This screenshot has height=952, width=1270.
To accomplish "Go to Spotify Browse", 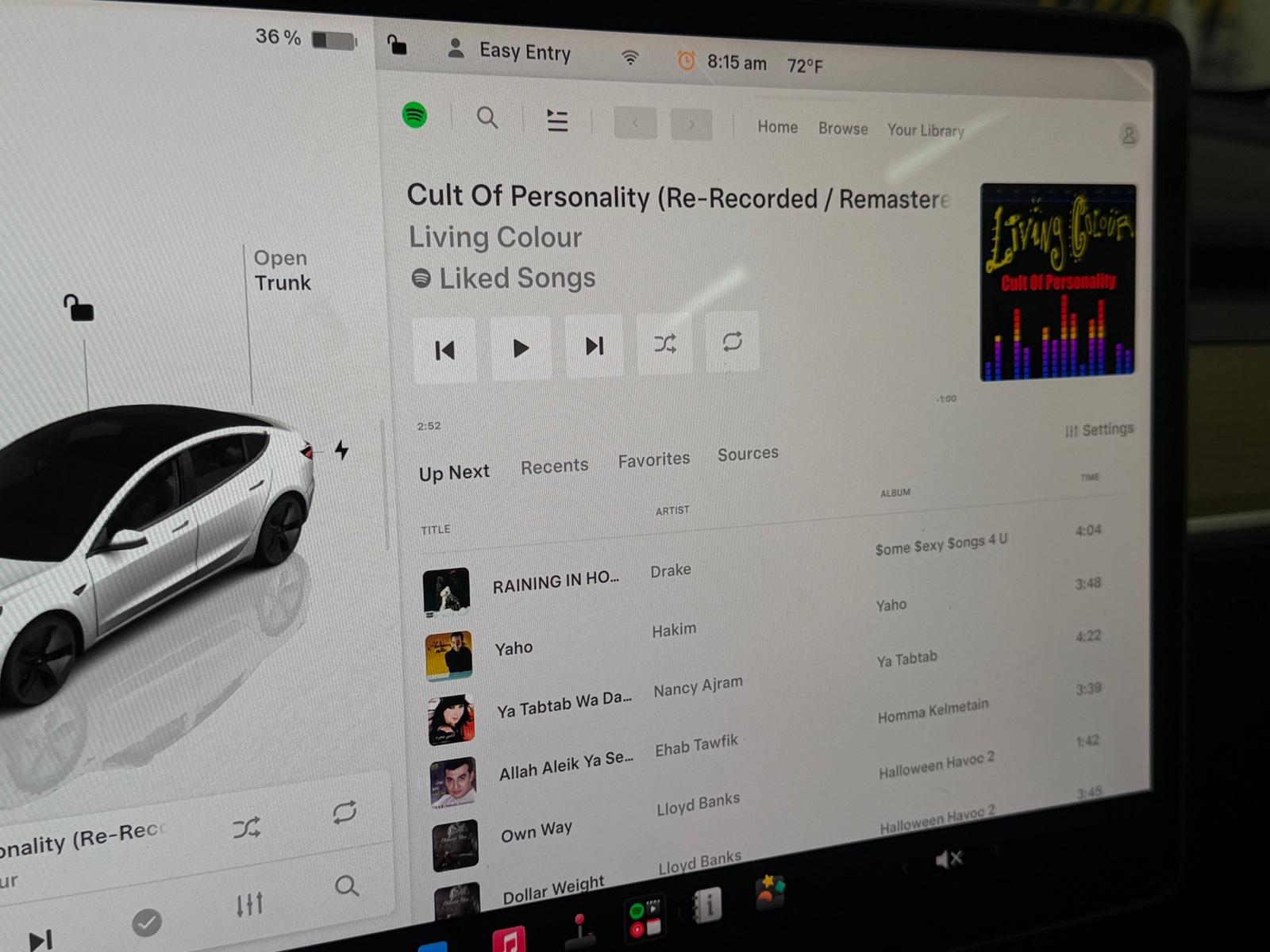I will 843,129.
